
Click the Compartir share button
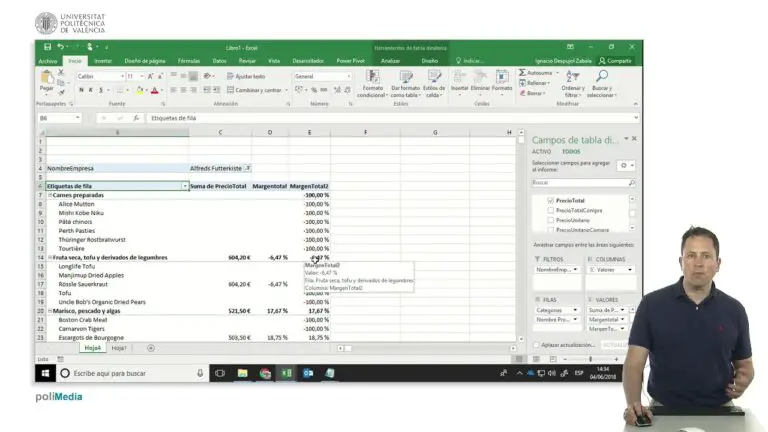(x=615, y=61)
